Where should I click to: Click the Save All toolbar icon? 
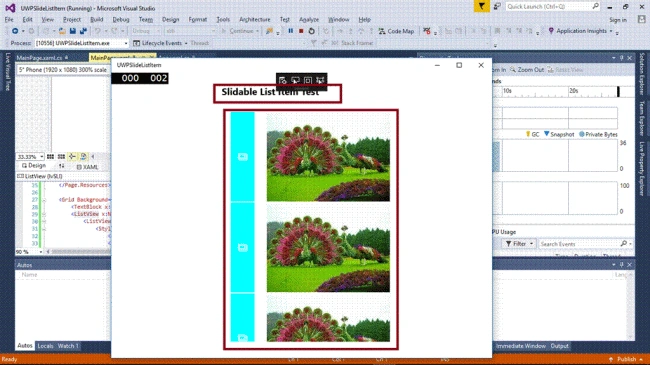click(83, 31)
